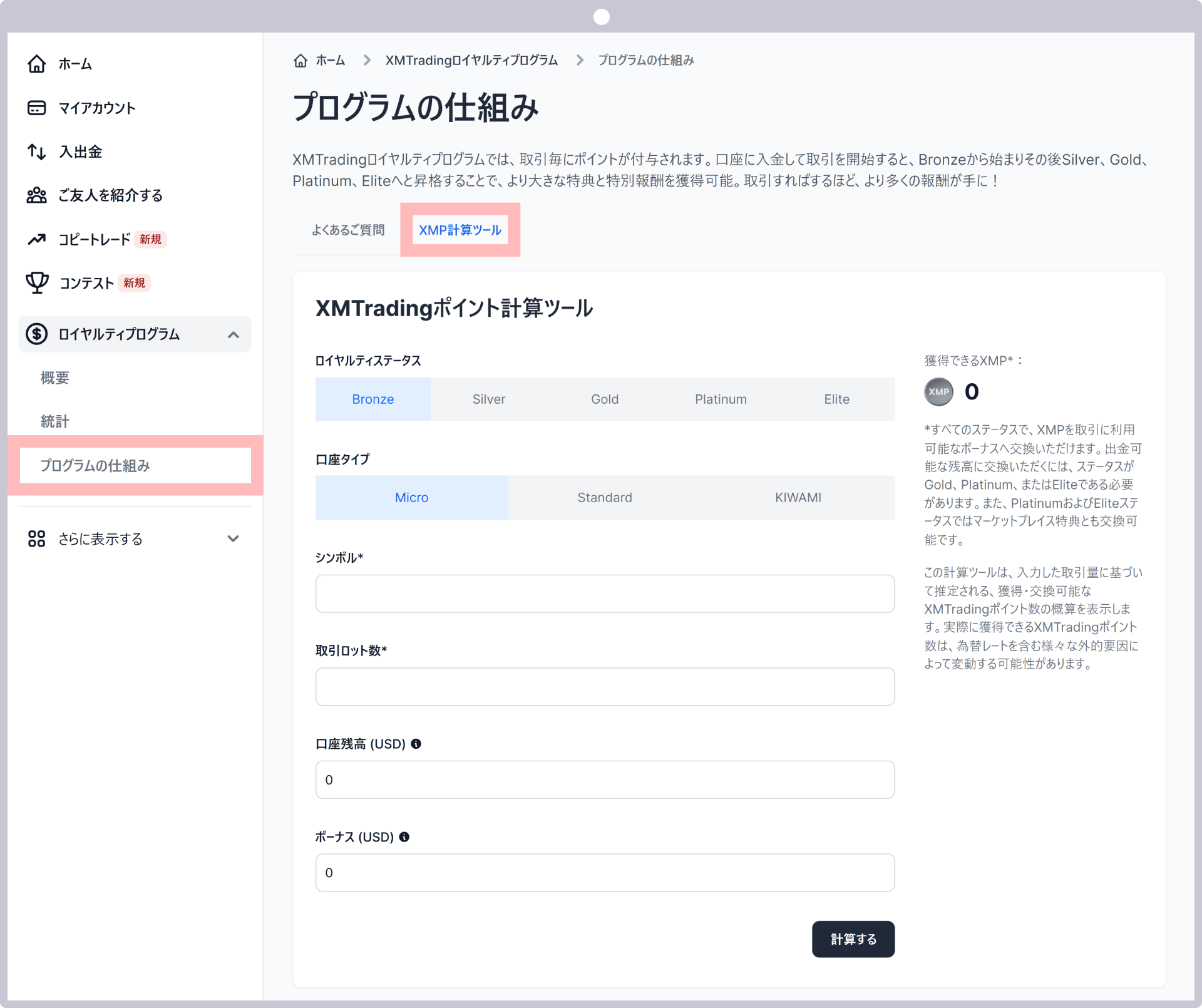Click the 新規 badge next to コンテスト

(x=135, y=283)
